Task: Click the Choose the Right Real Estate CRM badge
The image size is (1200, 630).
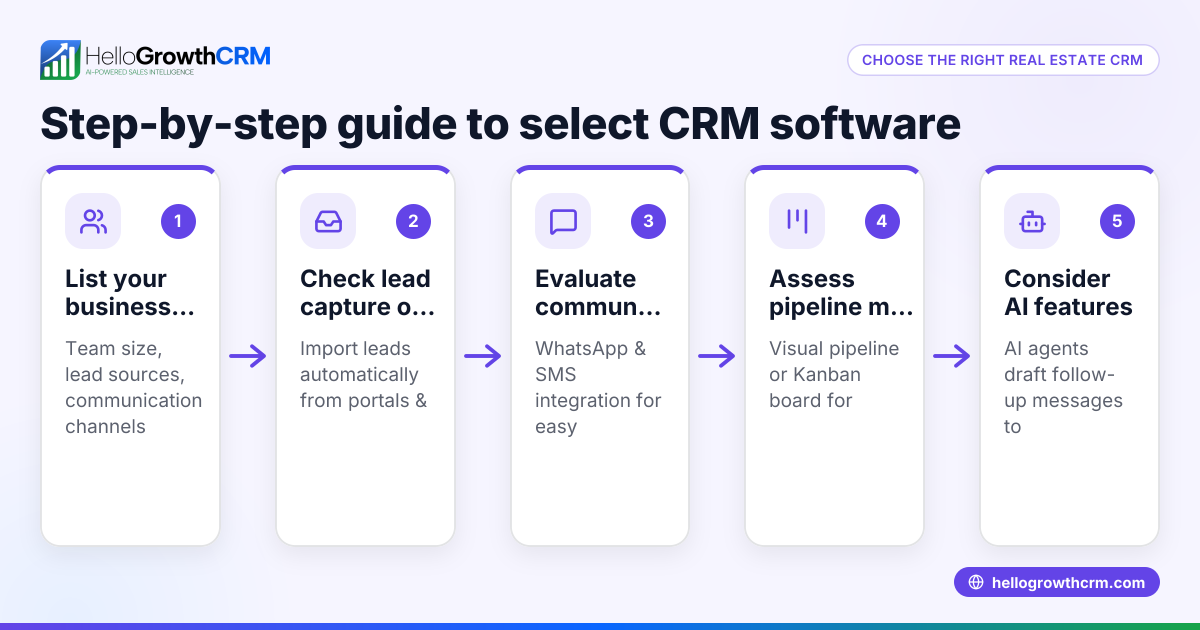Action: tap(1003, 60)
